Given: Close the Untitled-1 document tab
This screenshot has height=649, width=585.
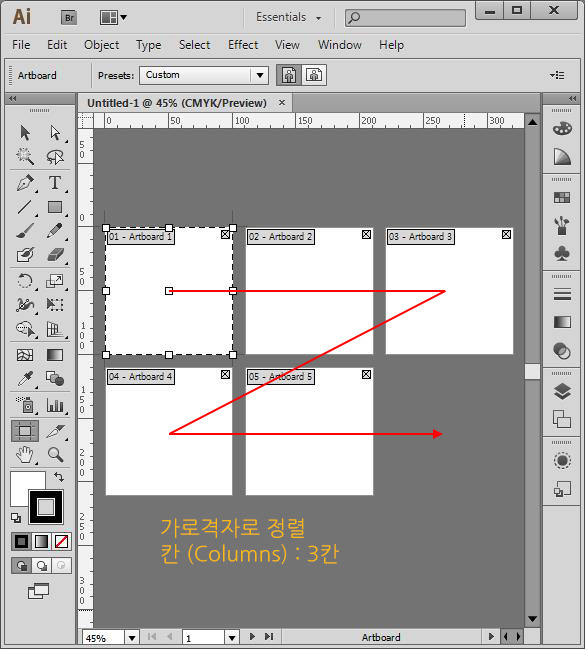Looking at the screenshot, I should (x=282, y=102).
